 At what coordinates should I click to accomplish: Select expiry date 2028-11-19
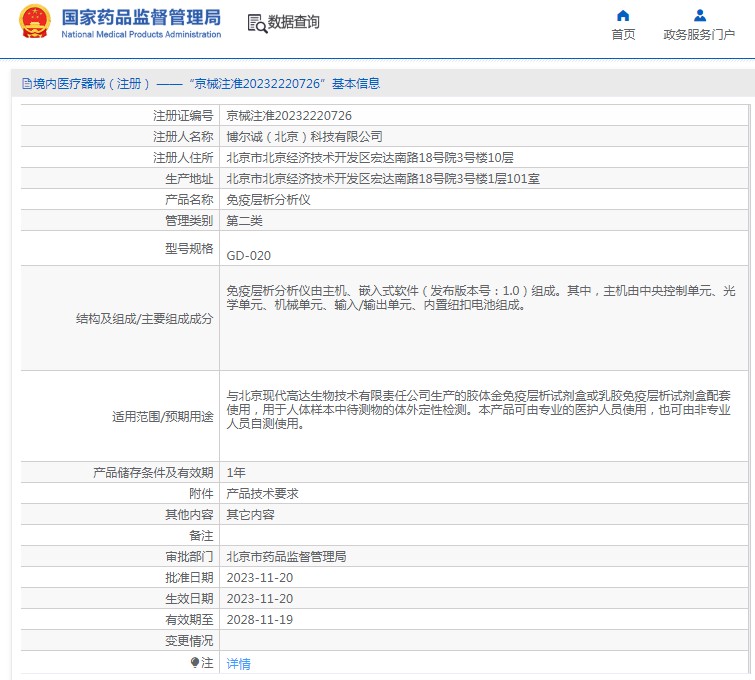260,620
